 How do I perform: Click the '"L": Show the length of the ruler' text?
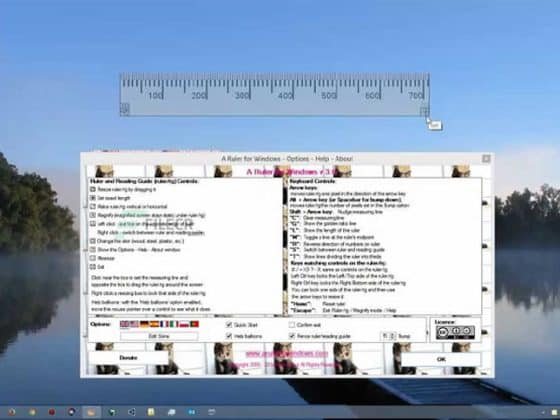click(325, 230)
